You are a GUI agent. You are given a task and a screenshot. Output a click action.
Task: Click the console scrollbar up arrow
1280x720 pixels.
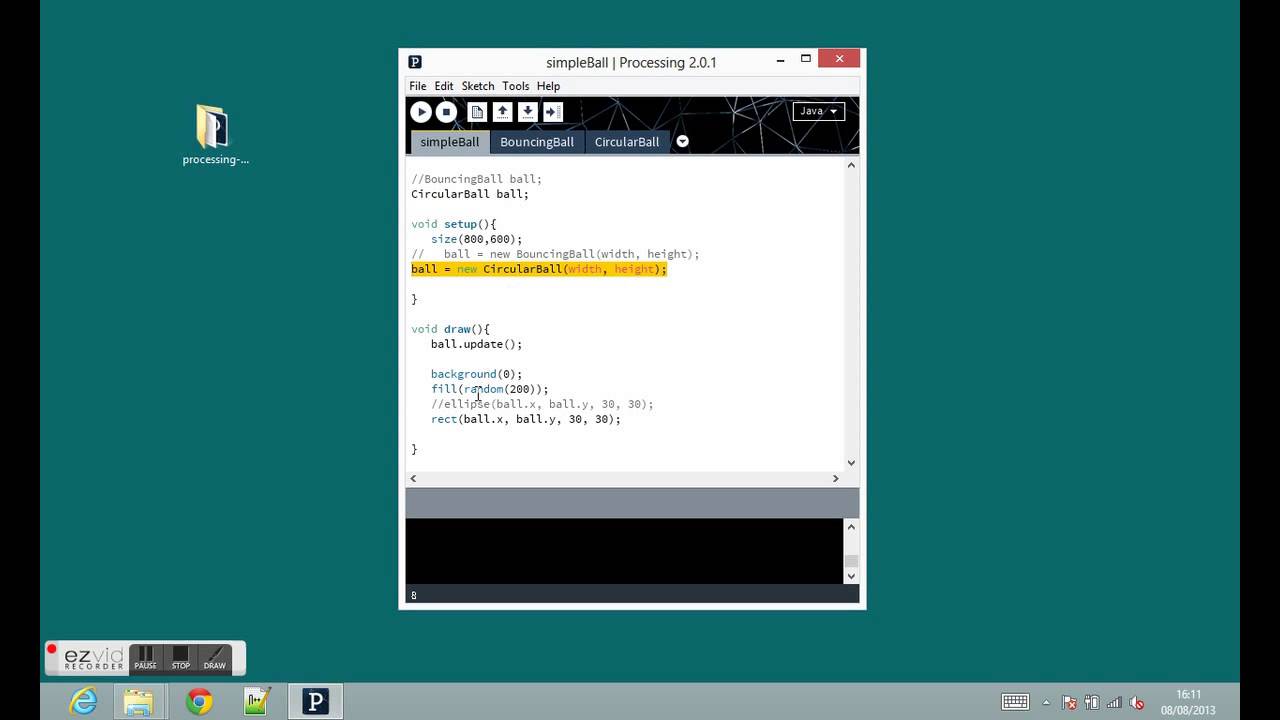pos(851,526)
